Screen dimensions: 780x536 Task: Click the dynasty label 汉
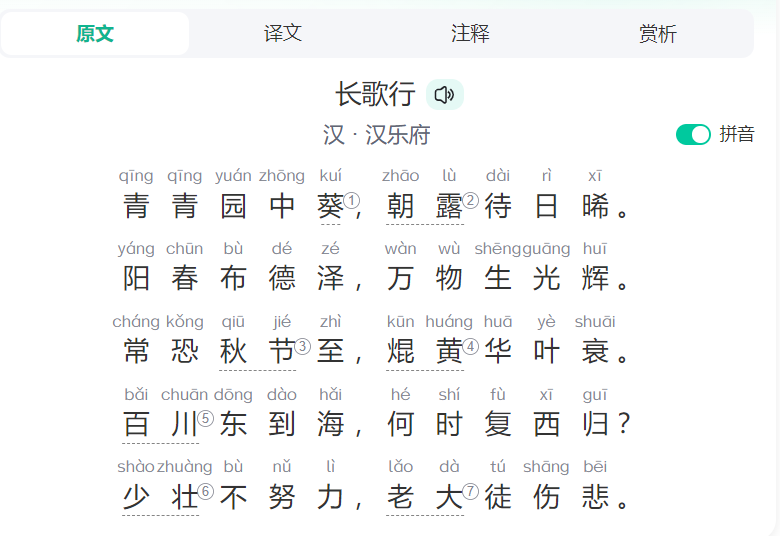pos(334,135)
